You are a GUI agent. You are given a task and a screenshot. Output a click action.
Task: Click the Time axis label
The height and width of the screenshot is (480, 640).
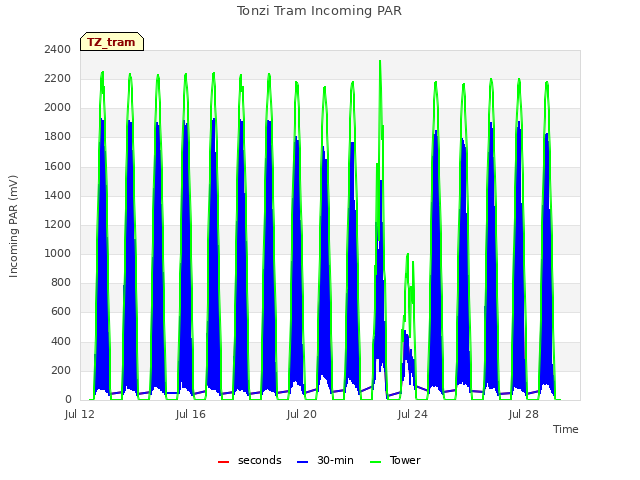click(566, 429)
